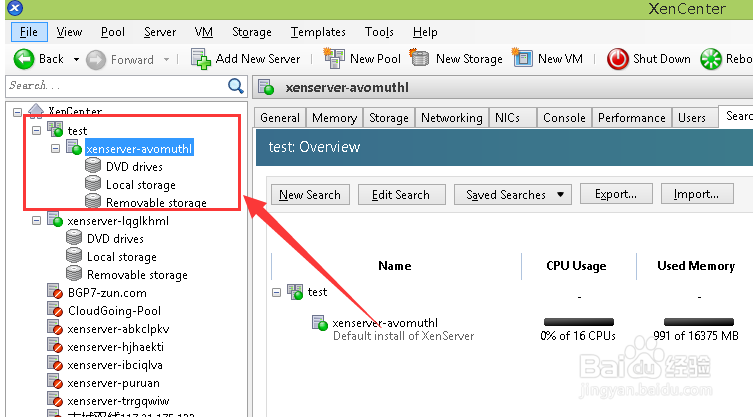Click Removable storage icon under xenserver-lqglkhml
Viewport: 756px width, 417px height.
74,273
